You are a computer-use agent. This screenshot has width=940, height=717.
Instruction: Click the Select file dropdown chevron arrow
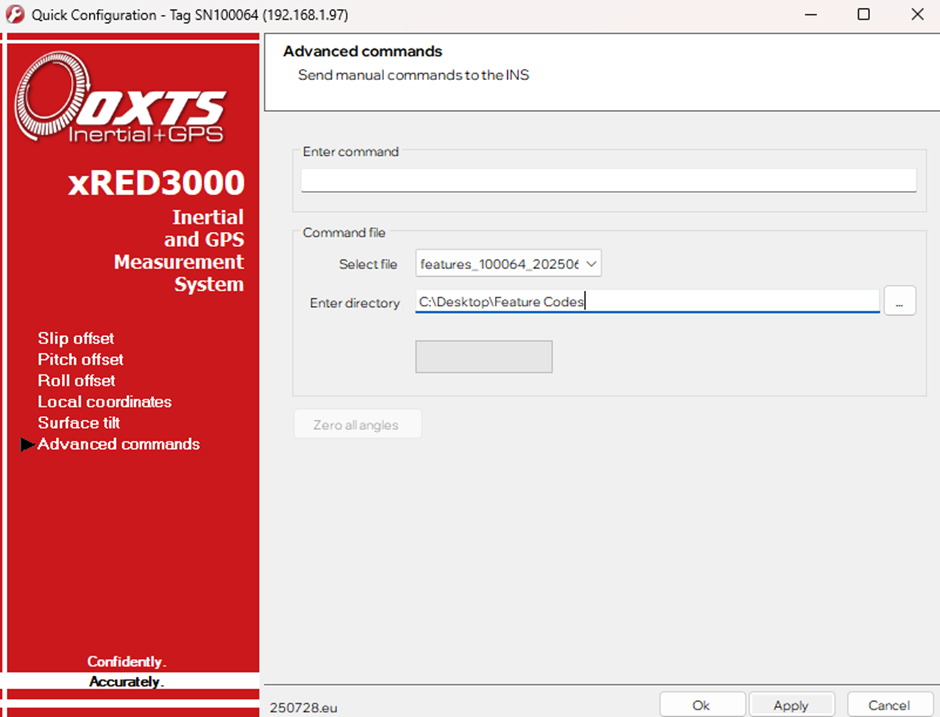click(x=589, y=263)
